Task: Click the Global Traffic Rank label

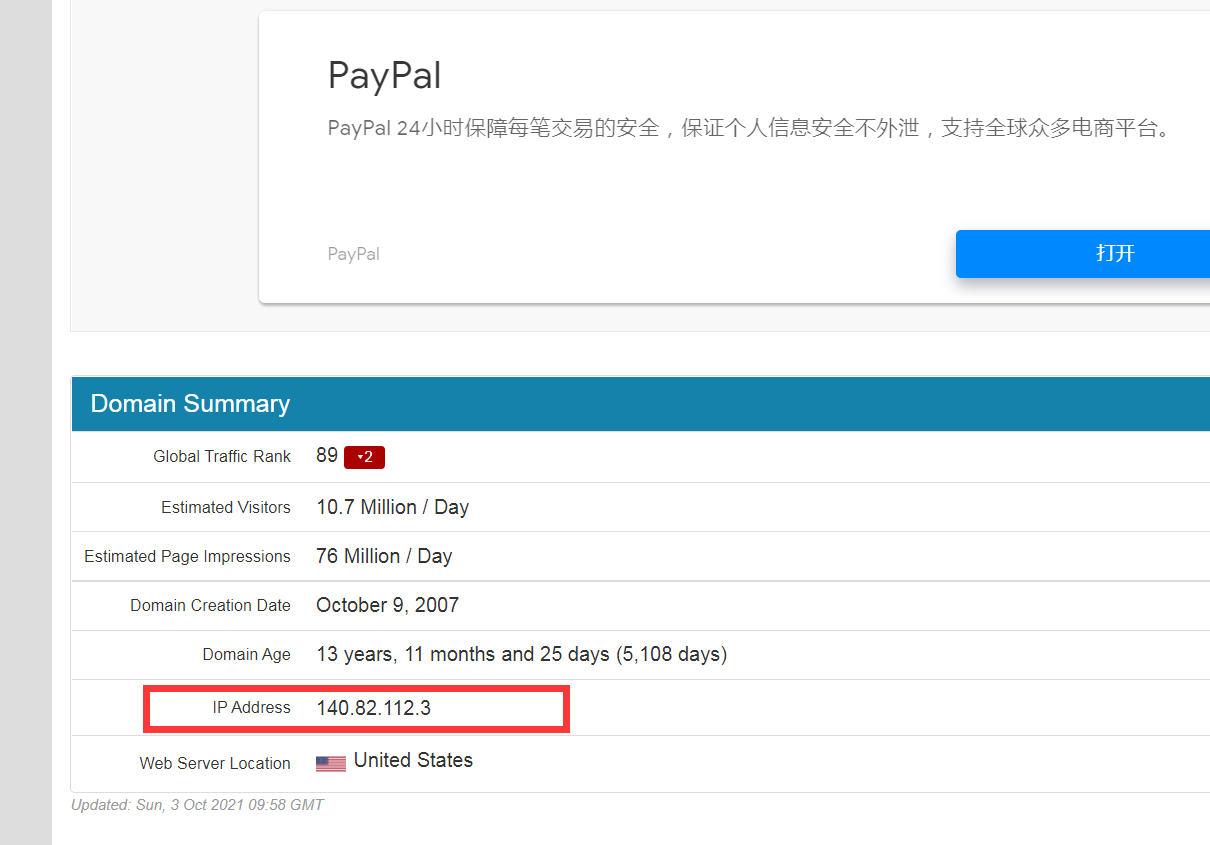Action: coord(222,456)
